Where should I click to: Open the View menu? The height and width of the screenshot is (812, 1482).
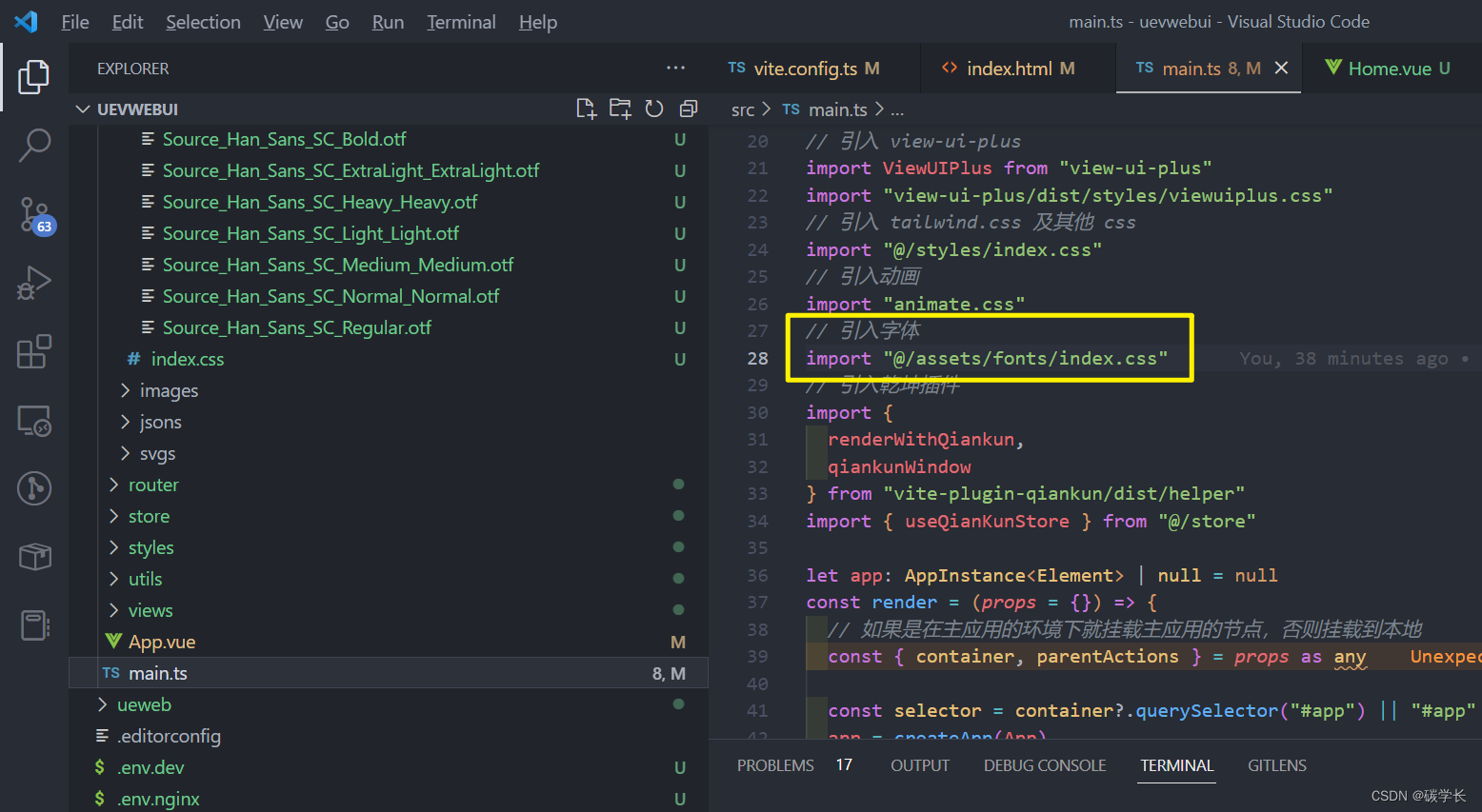point(283,22)
